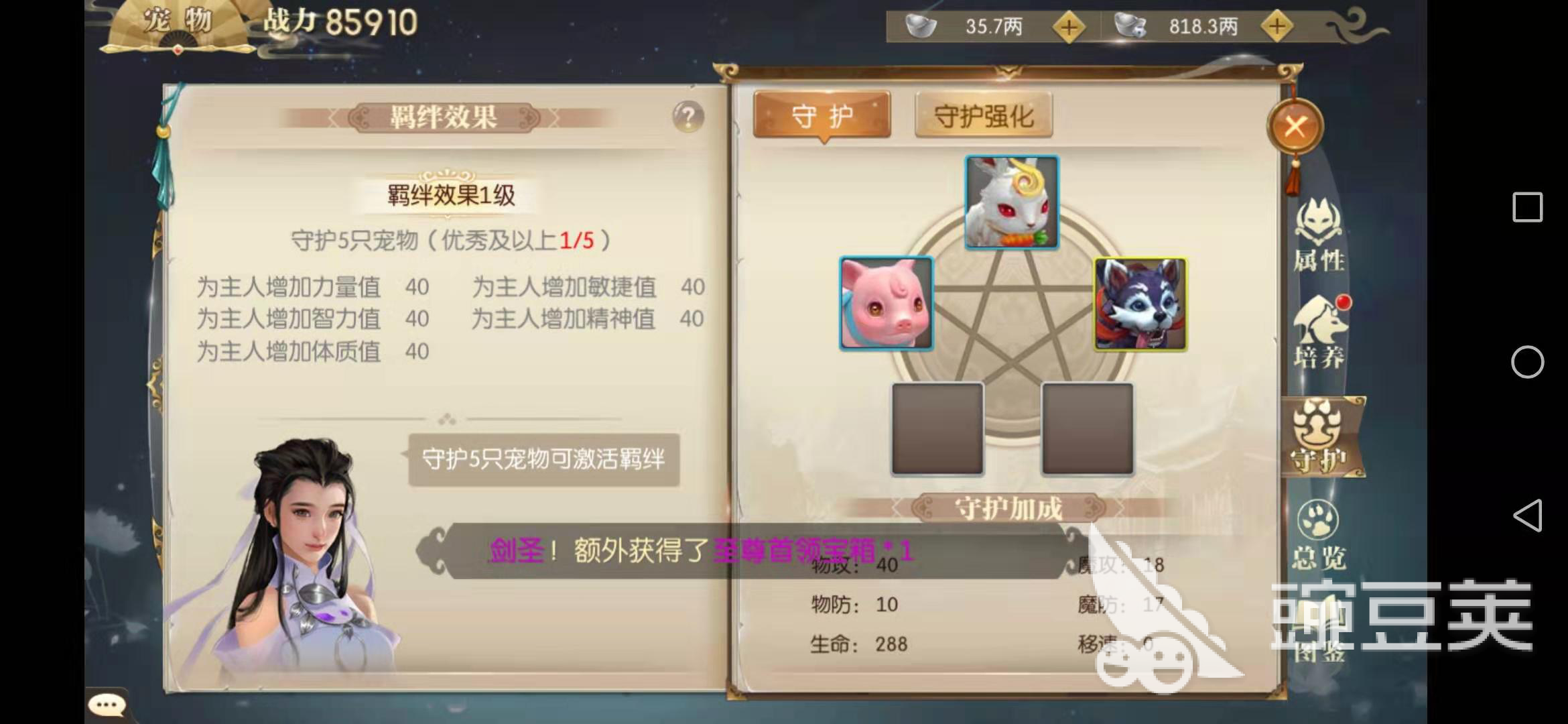Image resolution: width=1568 pixels, height=724 pixels.
Task: Close the pet panel with X button
Action: (x=1295, y=126)
